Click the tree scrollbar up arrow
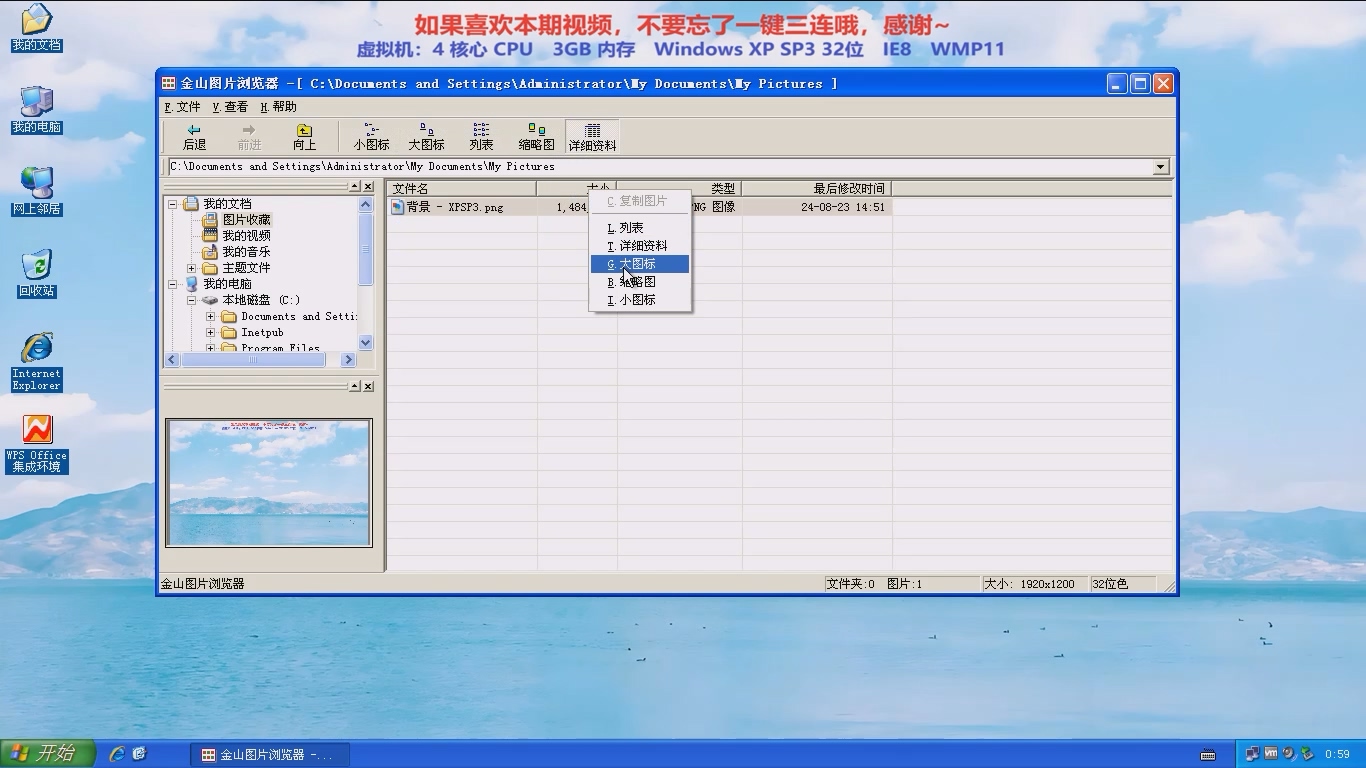 click(365, 204)
